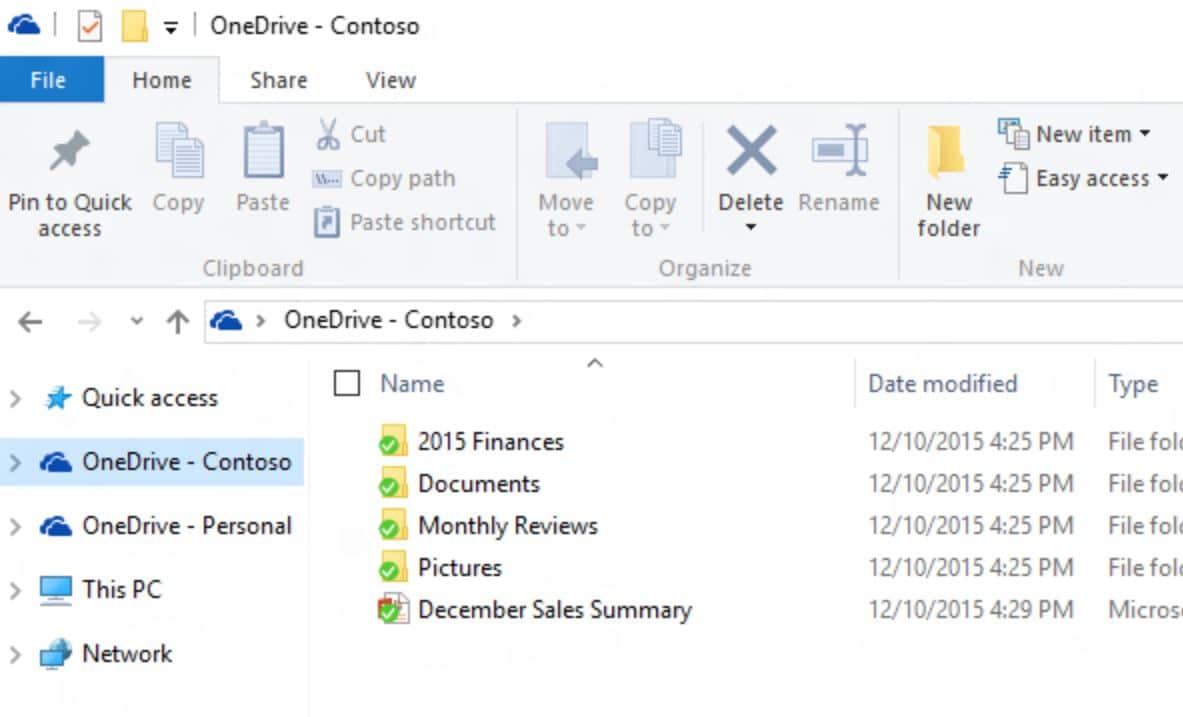Image resolution: width=1183 pixels, height=717 pixels.
Task: Open the recent locations dropdown arrow
Action: coord(138,321)
